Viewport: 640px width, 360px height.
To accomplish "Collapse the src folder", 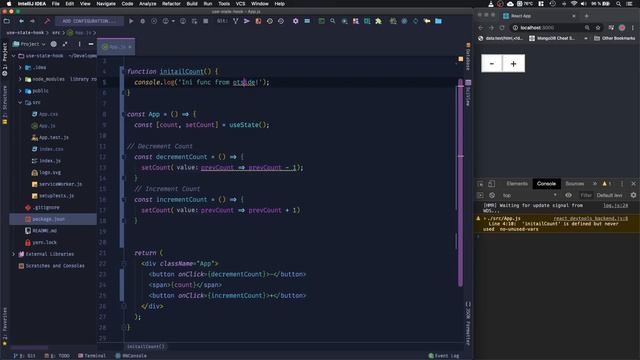I will click(x=20, y=102).
